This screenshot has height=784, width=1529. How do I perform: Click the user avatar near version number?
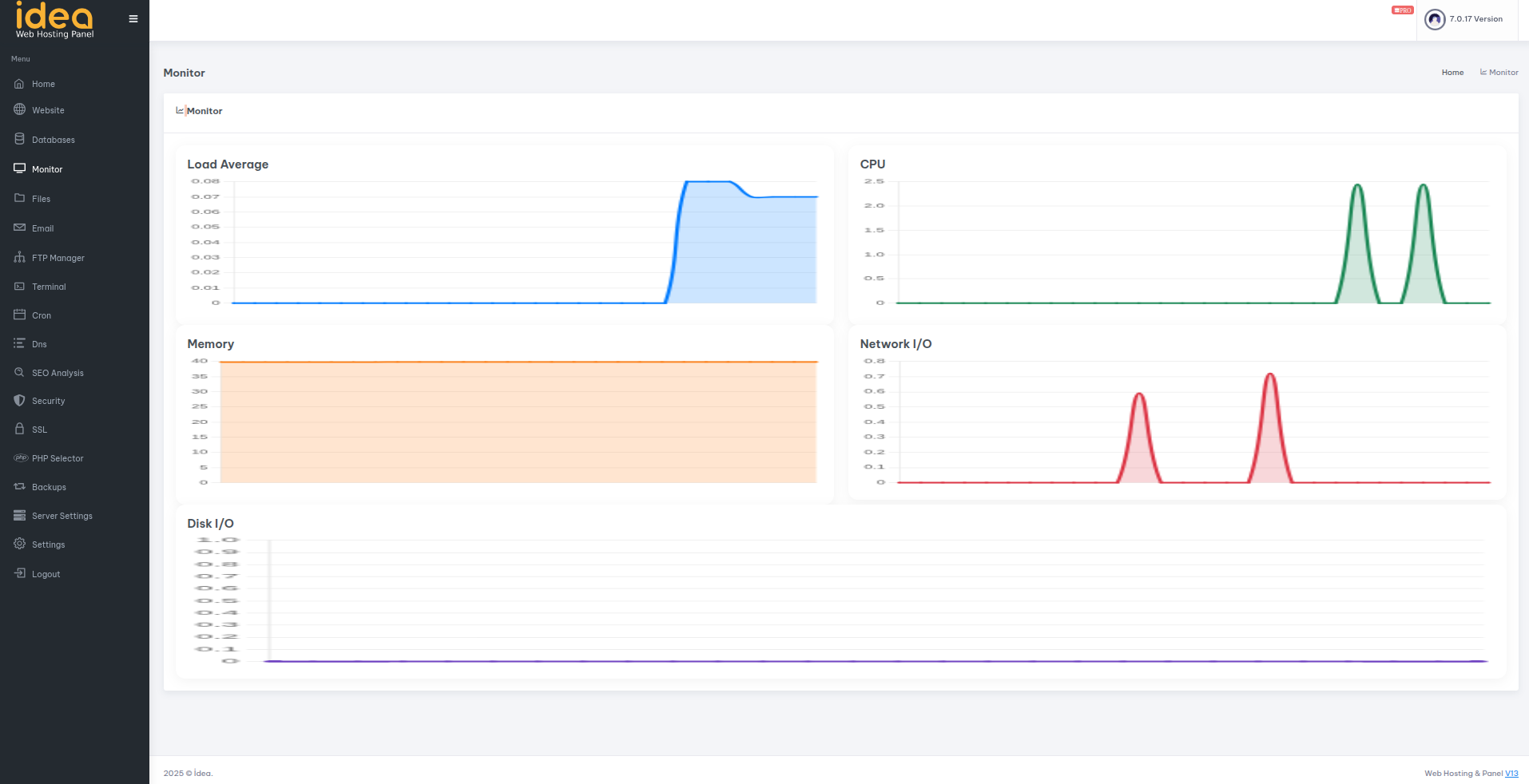[x=1434, y=19]
